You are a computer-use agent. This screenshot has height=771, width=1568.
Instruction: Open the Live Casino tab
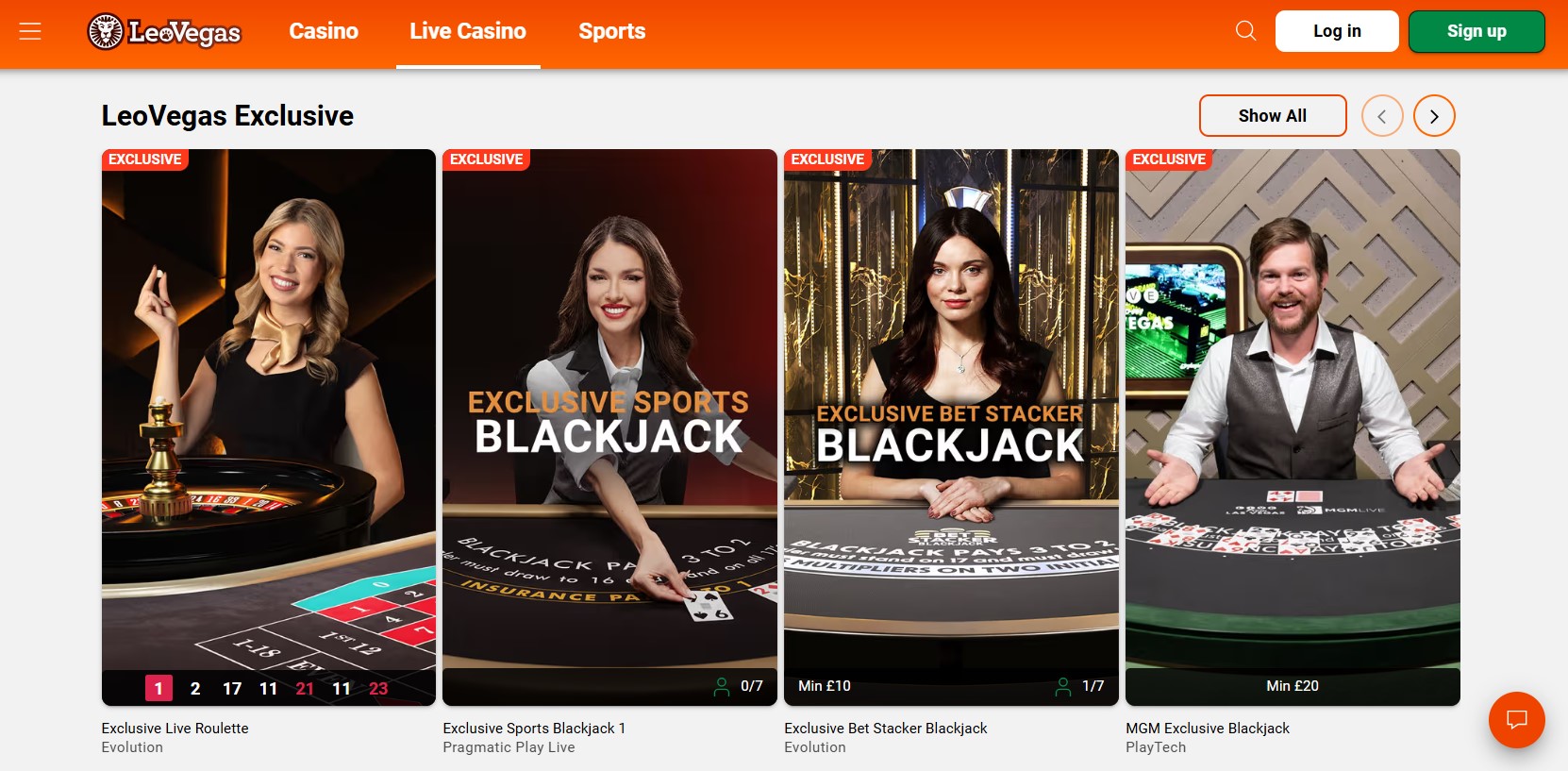pos(468,31)
